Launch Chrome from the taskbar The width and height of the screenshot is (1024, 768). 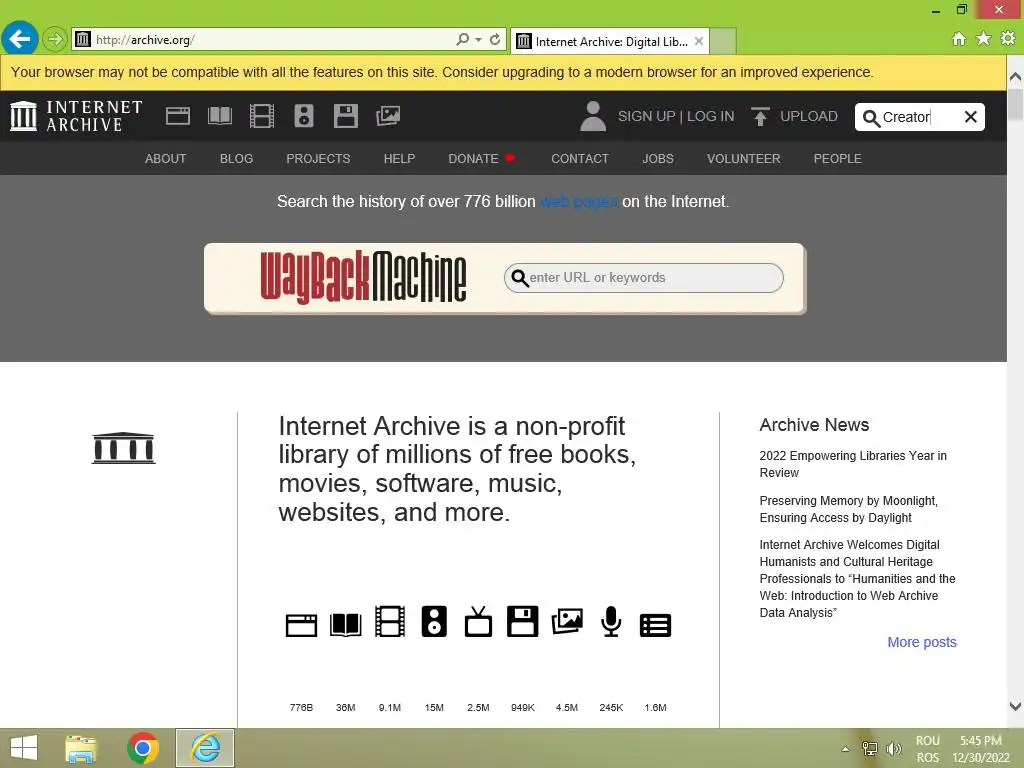pos(143,748)
